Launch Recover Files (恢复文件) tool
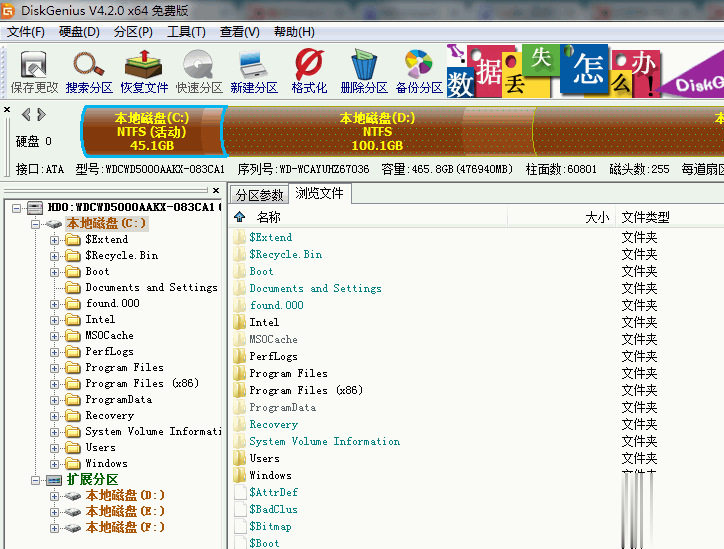The width and height of the screenshot is (724, 549). [144, 72]
